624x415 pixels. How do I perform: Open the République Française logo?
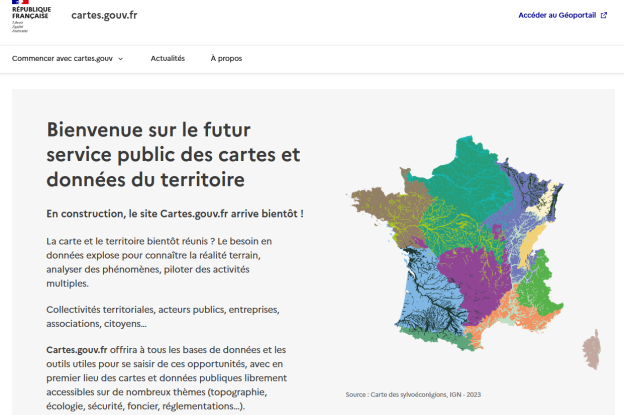tap(31, 17)
